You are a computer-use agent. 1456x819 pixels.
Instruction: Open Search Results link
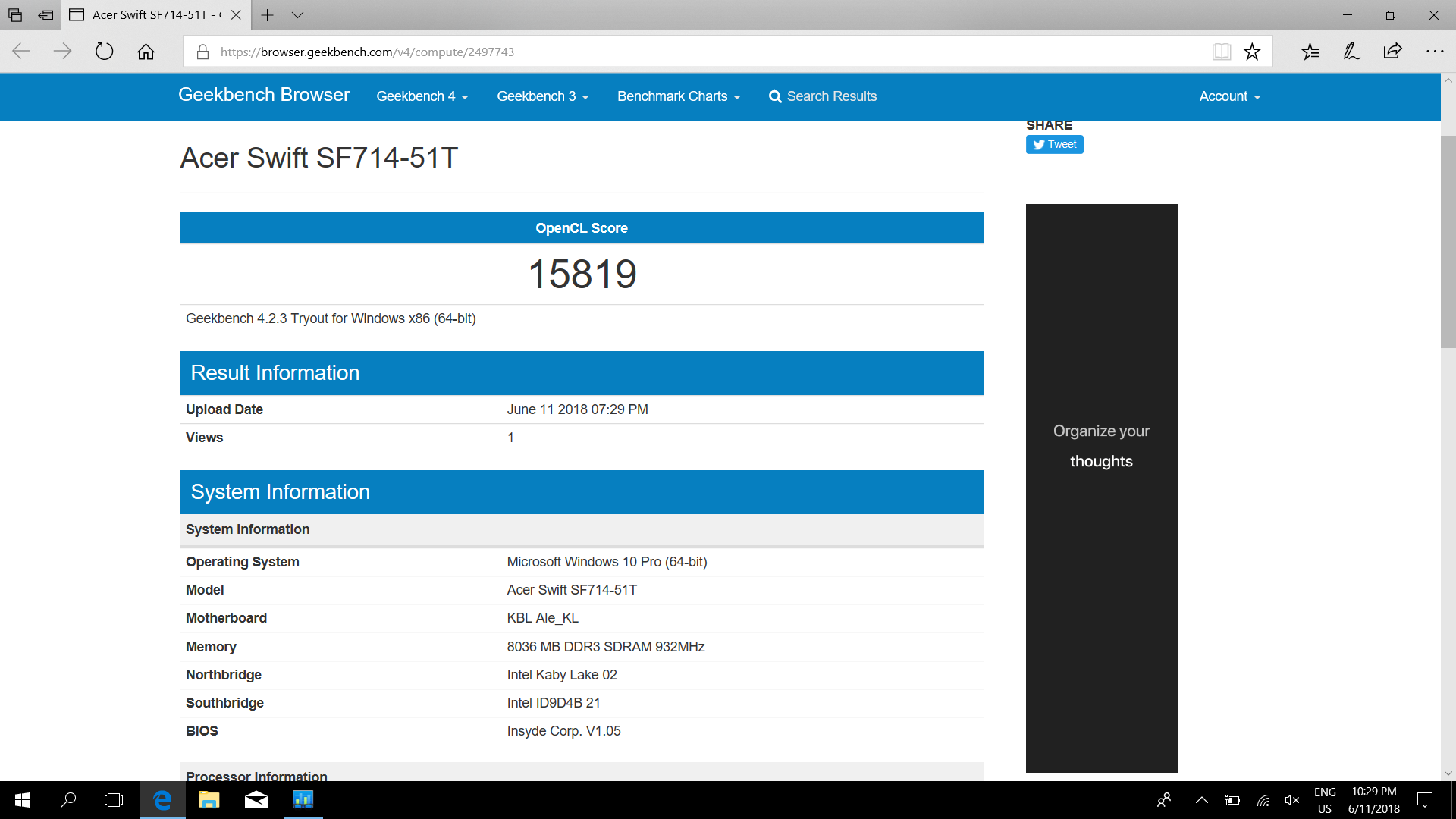click(x=823, y=96)
